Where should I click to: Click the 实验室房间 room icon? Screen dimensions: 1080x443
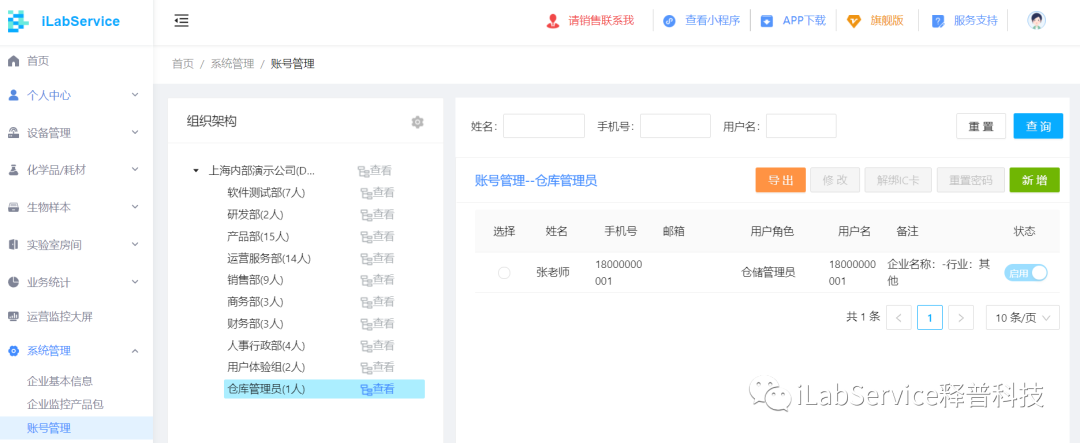tap(13, 245)
